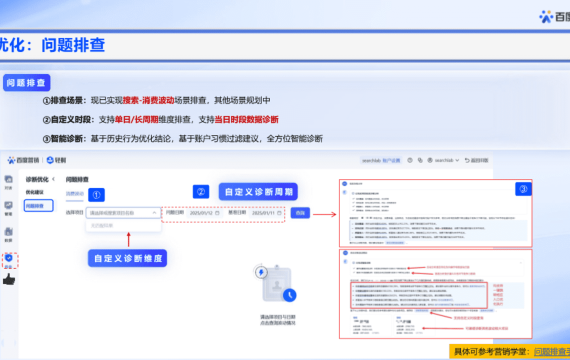This screenshot has width=570, height=360.
Task: Open the monitor-shaped sidebar icon
Action: [8, 205]
